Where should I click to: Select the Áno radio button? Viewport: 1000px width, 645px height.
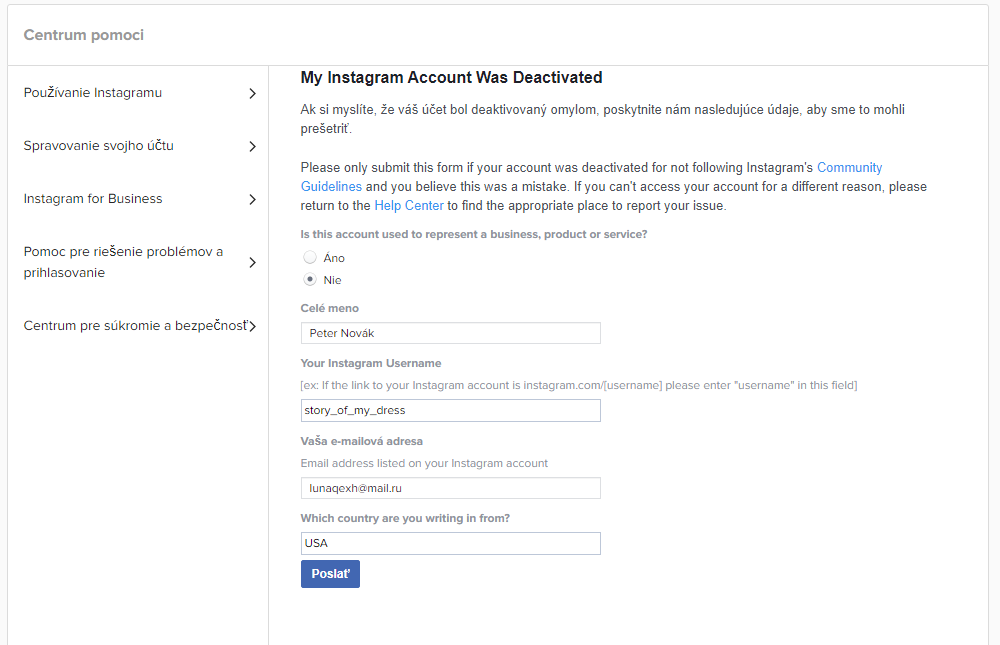(x=310, y=257)
